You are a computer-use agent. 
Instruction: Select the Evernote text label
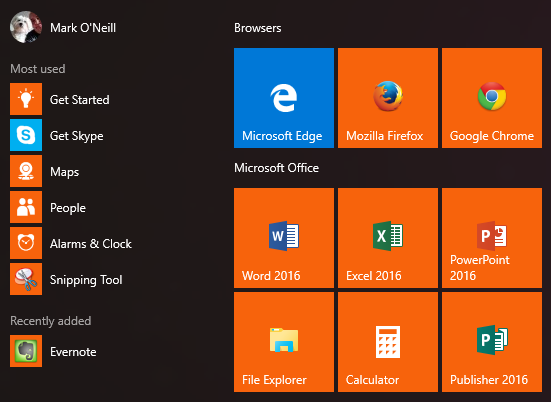tap(73, 352)
